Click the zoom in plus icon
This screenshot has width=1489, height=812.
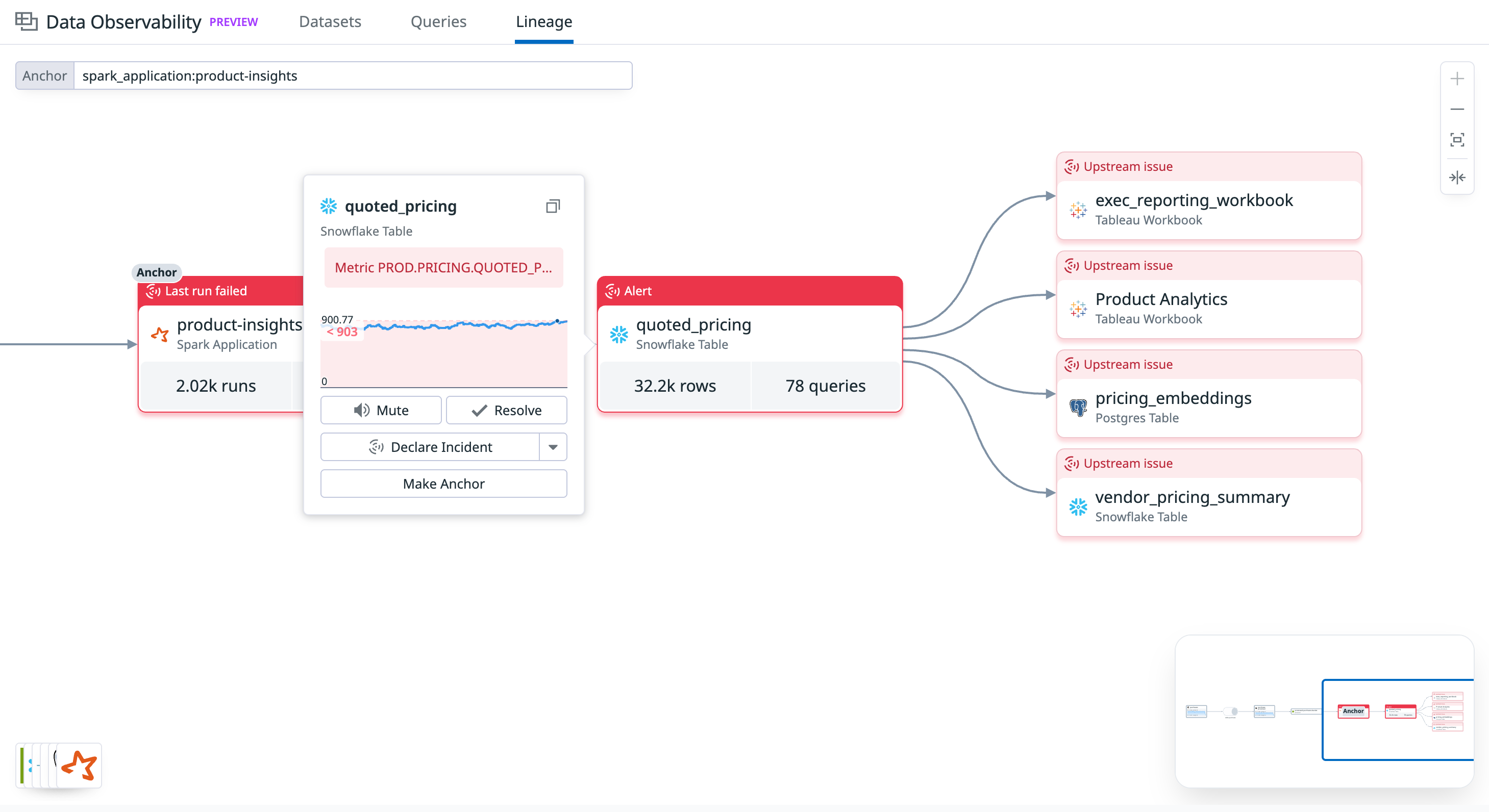1457,79
